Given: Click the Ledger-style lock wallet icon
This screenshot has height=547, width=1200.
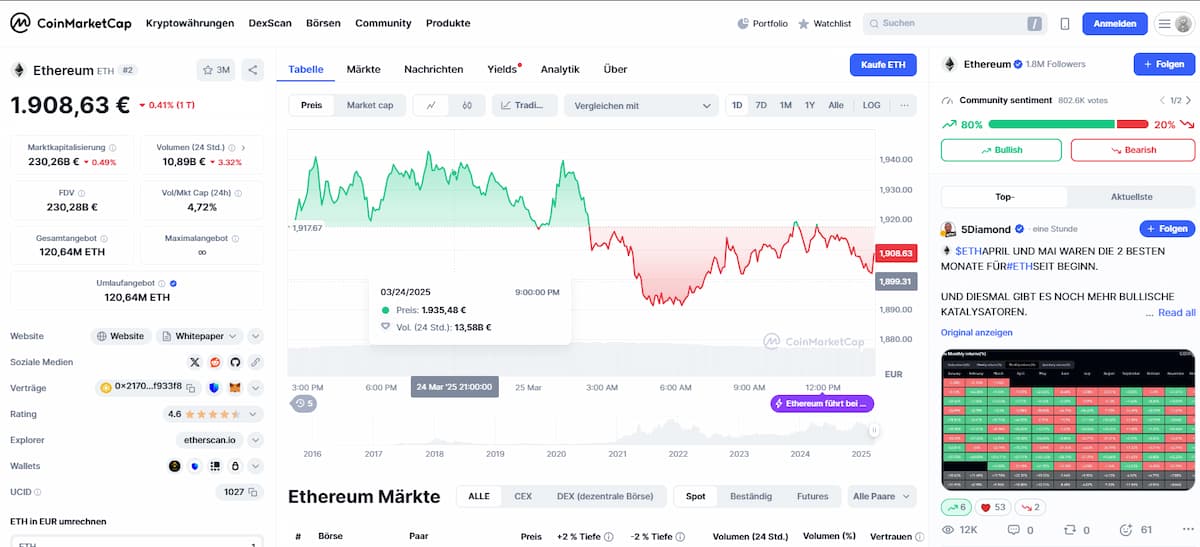Looking at the screenshot, I should 235,466.
